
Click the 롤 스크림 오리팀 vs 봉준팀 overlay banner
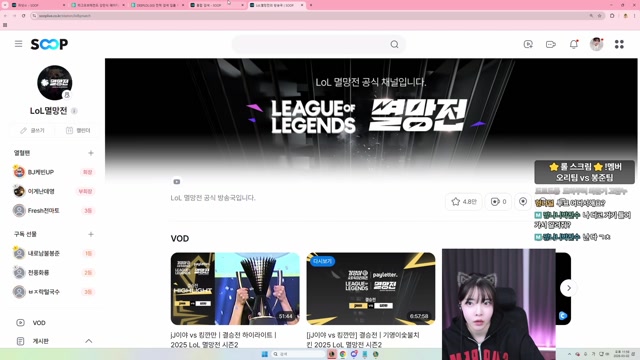584,172
